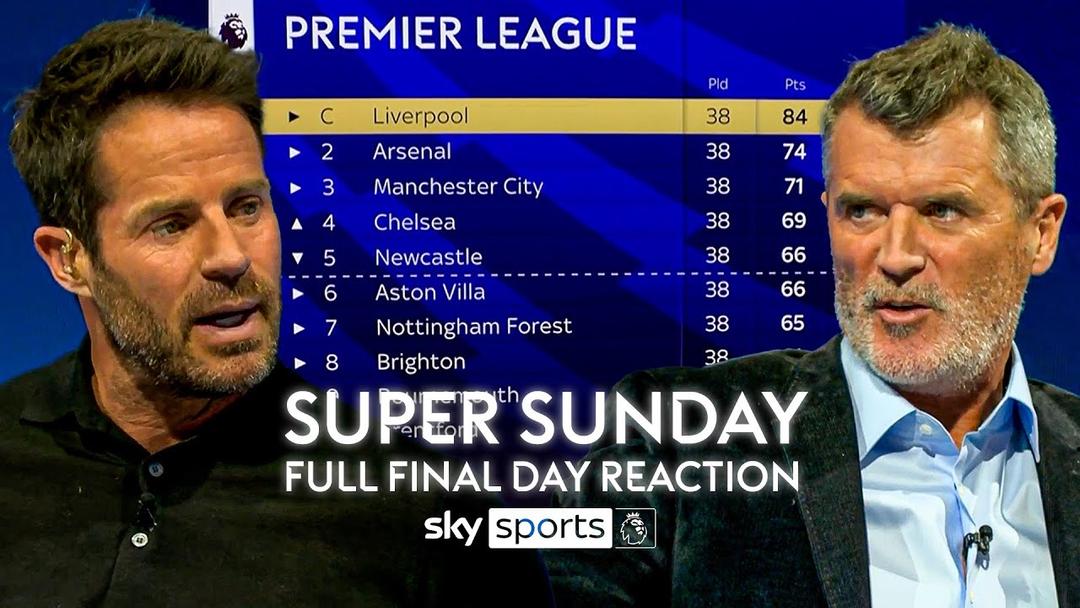Click the Sky Sports logo
Viewport: 1080px width, 608px height.
(x=518, y=529)
